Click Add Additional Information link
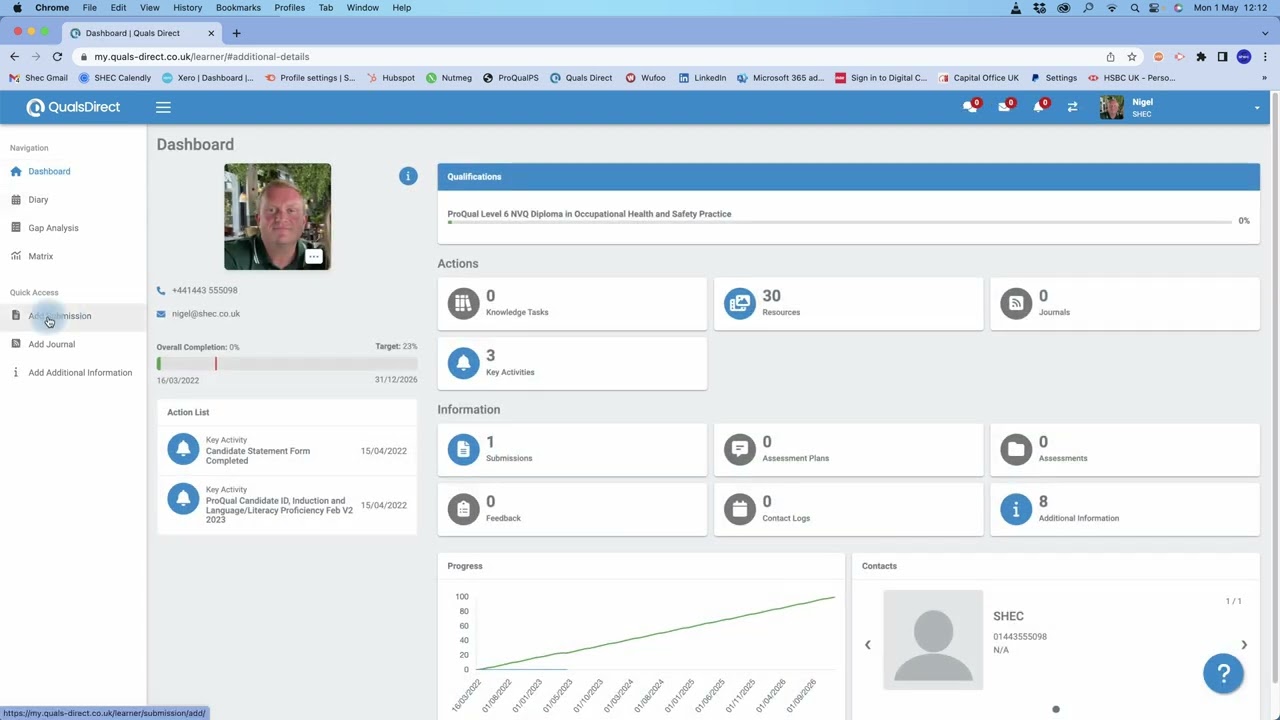This screenshot has height=720, width=1280. (x=80, y=372)
